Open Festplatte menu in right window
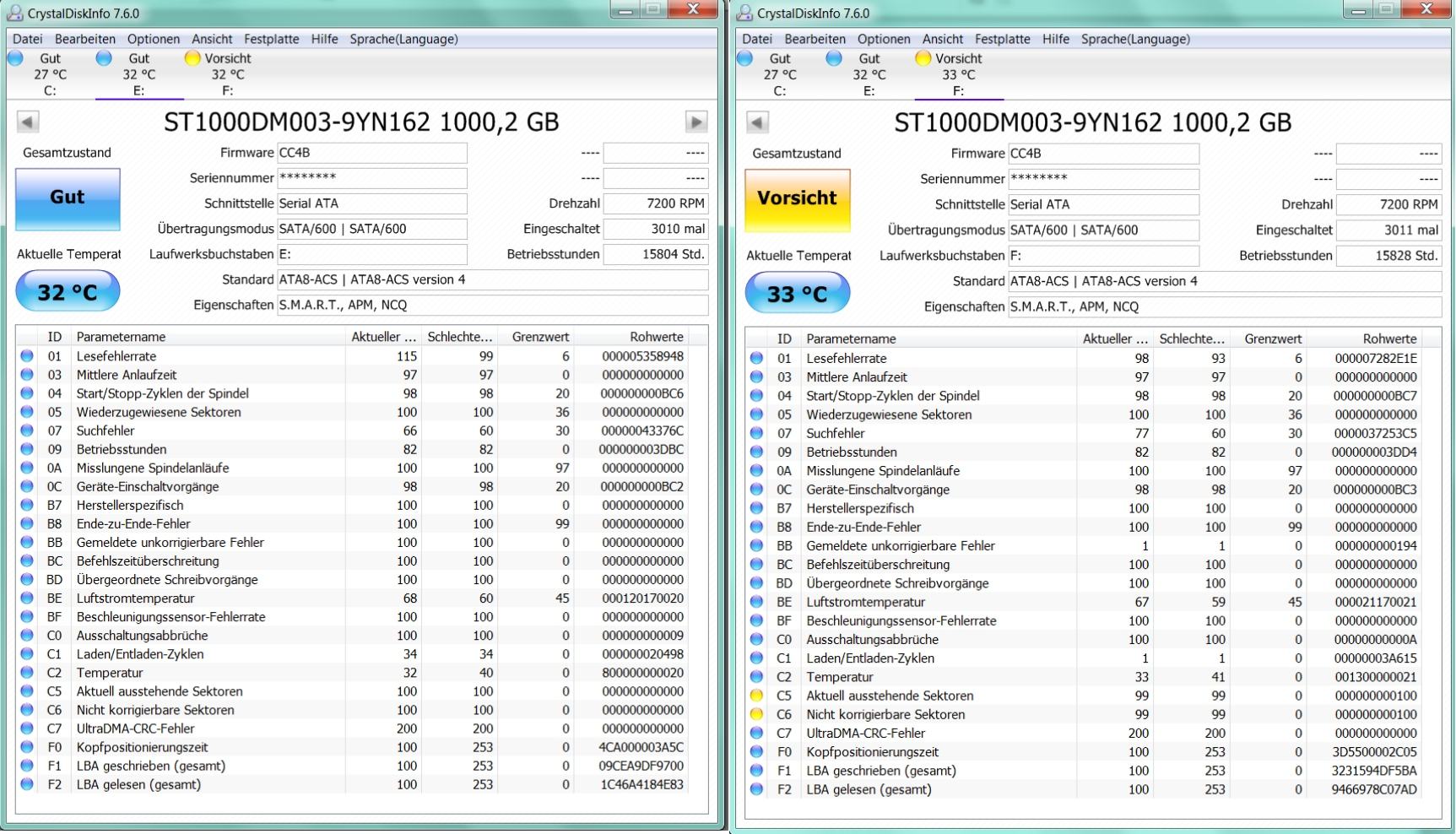1456x834 pixels. click(1002, 39)
